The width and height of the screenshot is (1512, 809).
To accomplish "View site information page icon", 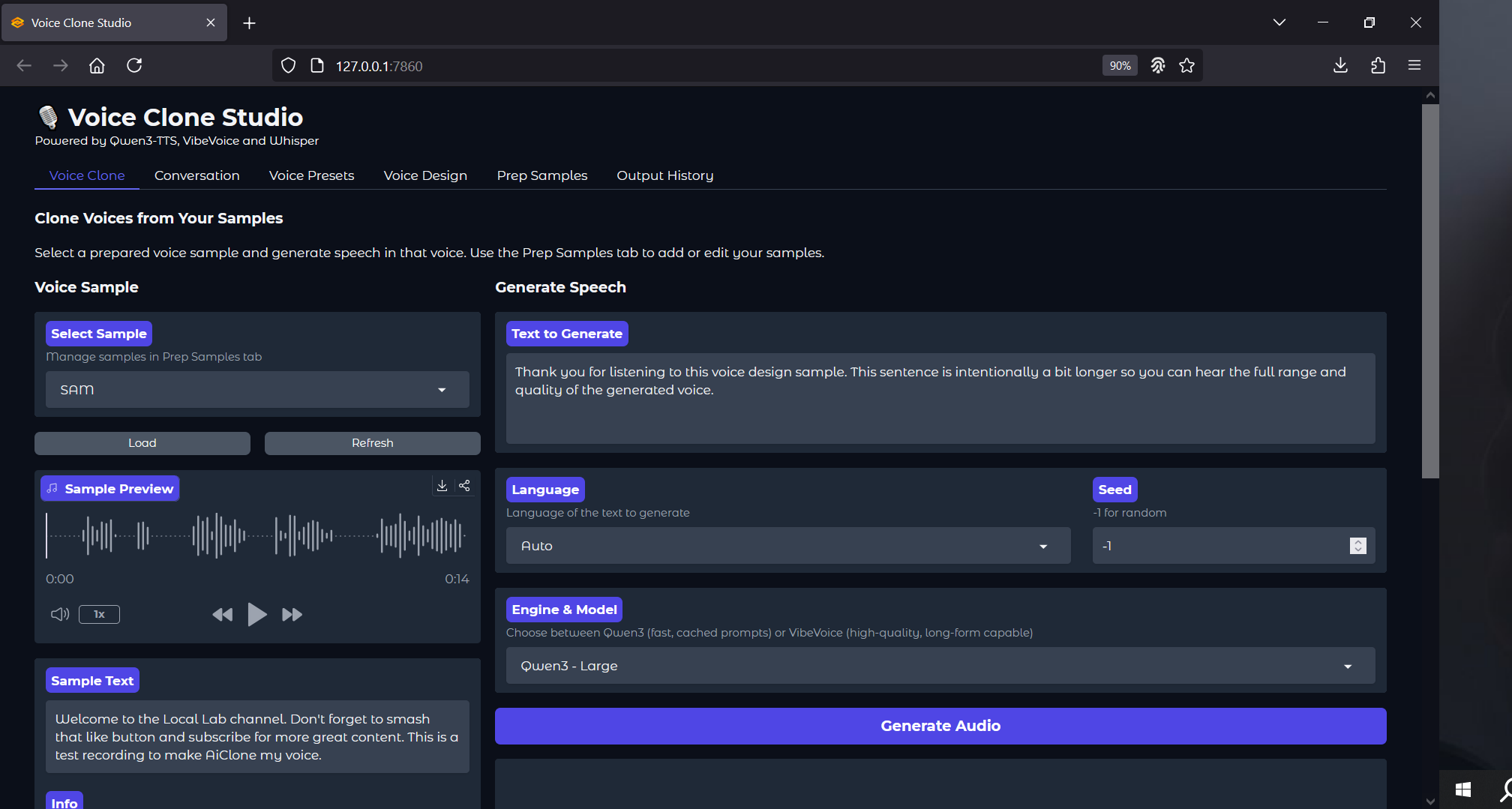I will 317,66.
